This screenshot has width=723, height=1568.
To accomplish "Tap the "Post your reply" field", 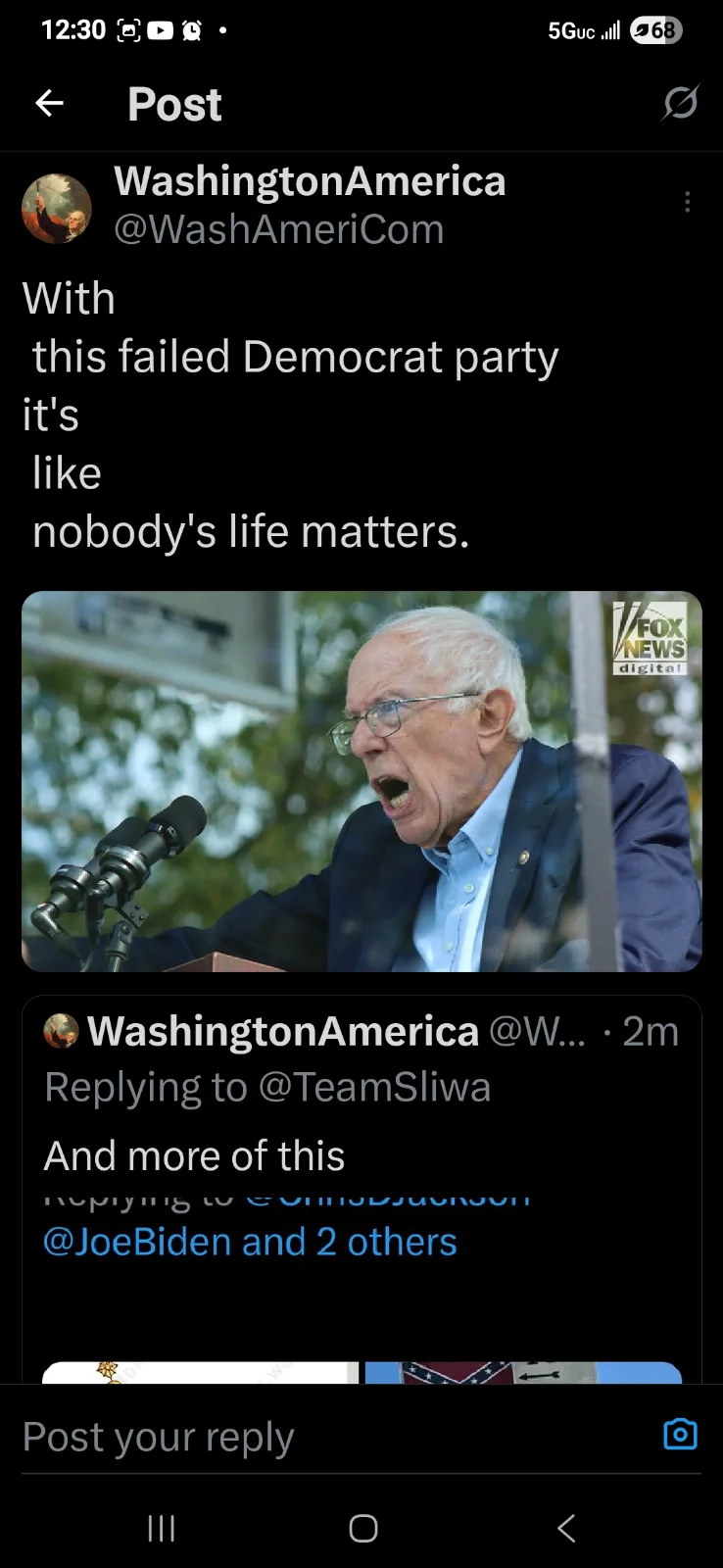I will pyautogui.click(x=294, y=1437).
